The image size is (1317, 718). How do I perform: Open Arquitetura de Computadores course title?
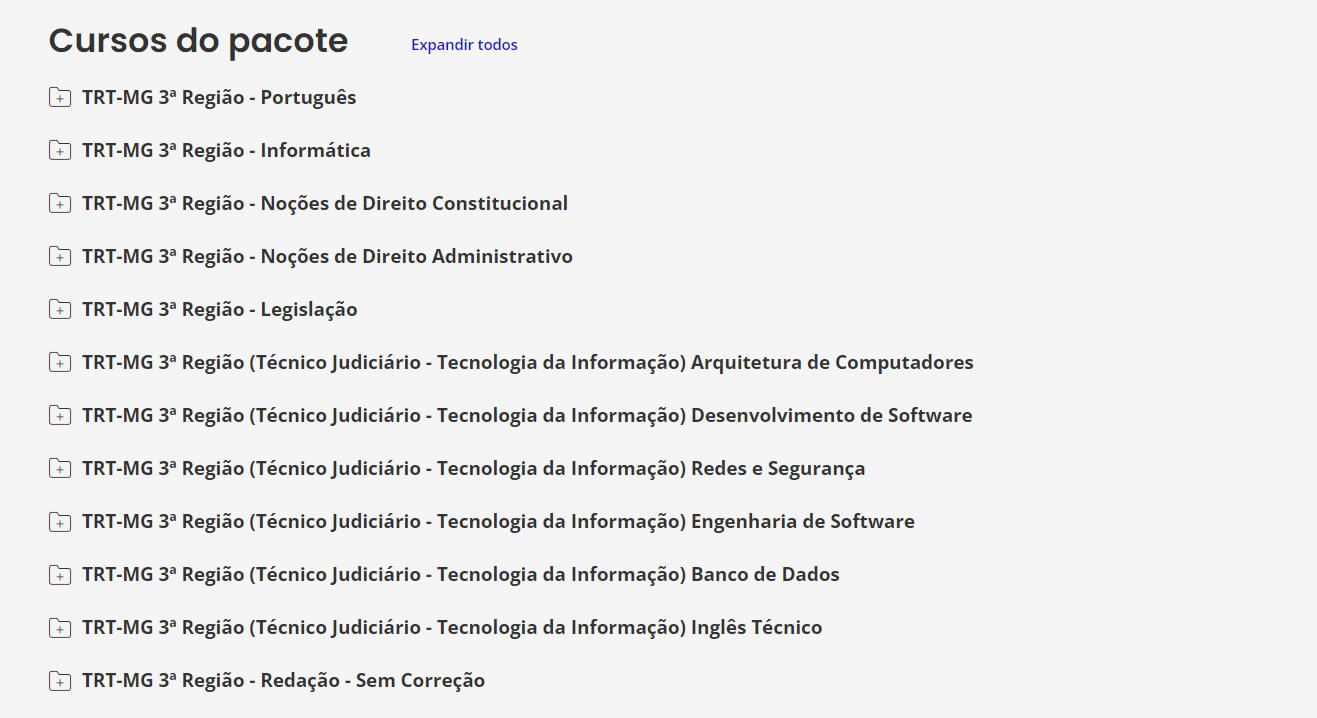click(527, 363)
